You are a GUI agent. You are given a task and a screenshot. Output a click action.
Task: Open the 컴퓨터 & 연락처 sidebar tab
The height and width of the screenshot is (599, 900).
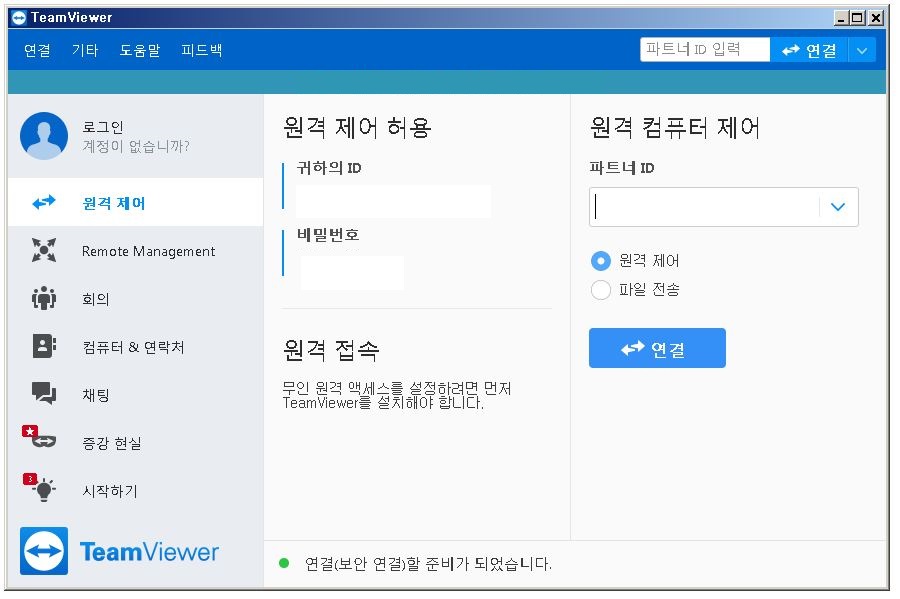click(135, 347)
